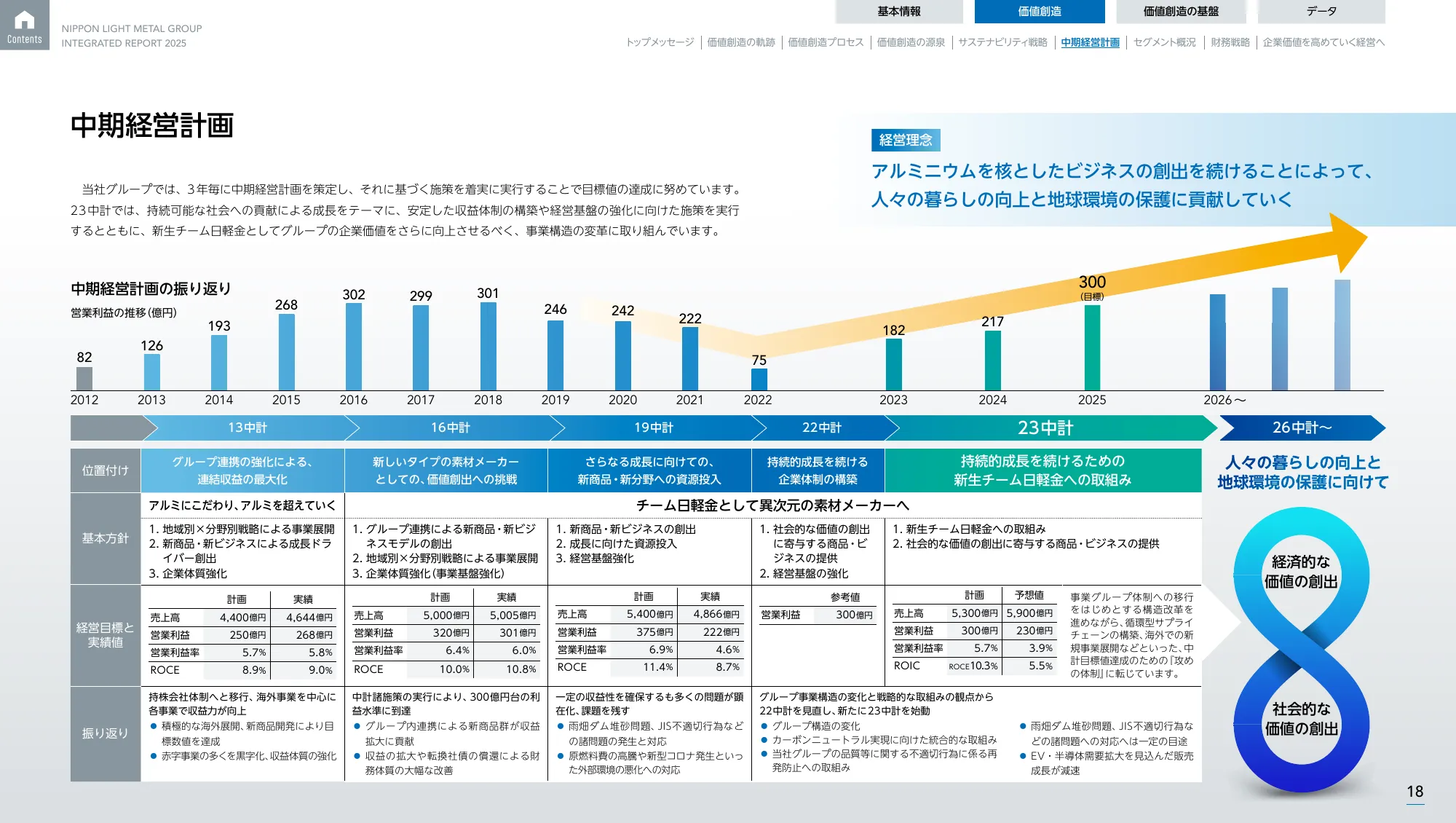Viewport: 1456px width, 823px height.
Task: Click the Contents home icon
Action: click(24, 25)
